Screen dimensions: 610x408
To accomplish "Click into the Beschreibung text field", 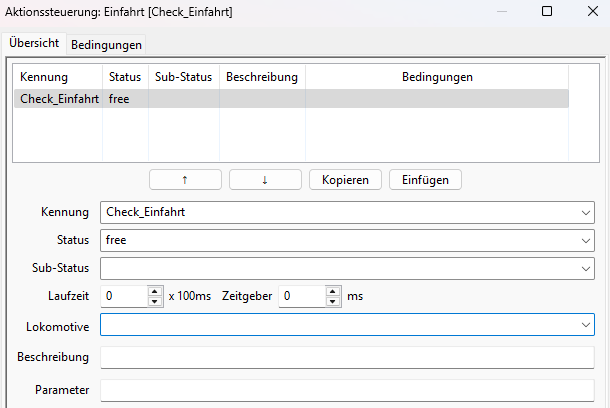I will [x=346, y=357].
